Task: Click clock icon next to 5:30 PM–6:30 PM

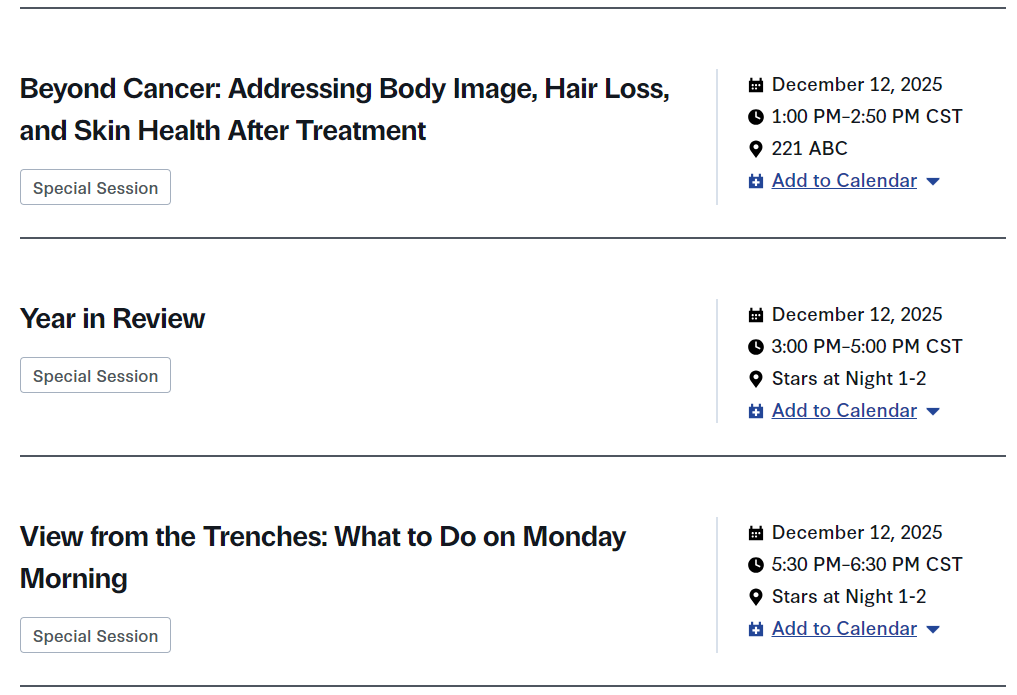Action: [x=756, y=565]
